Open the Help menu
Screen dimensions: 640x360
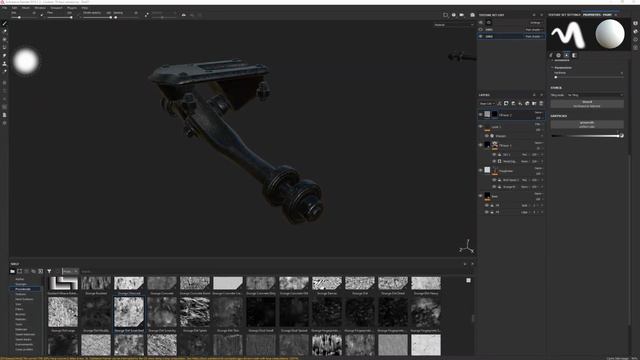(84, 8)
